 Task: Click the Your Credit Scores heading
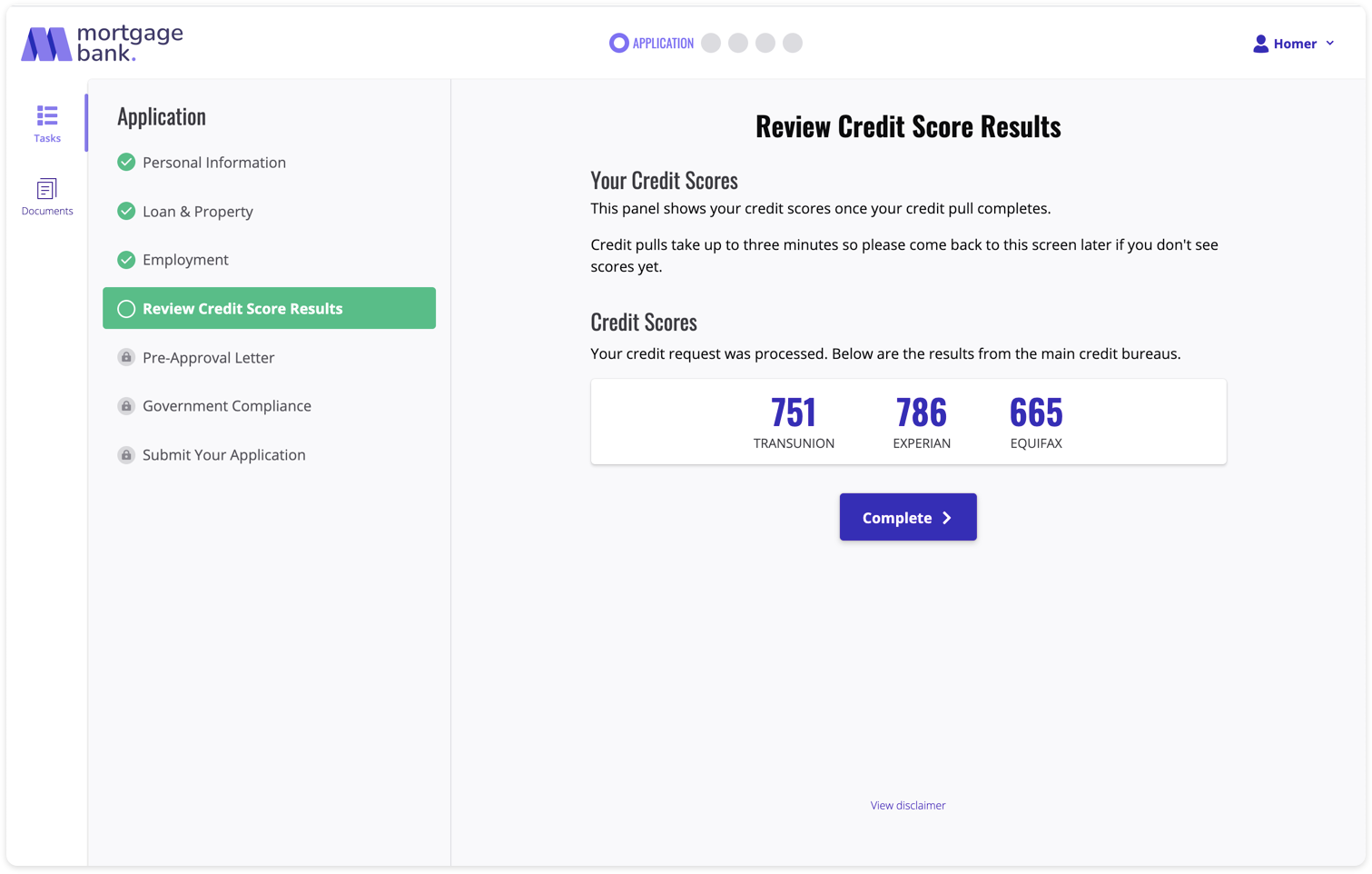[x=665, y=180]
